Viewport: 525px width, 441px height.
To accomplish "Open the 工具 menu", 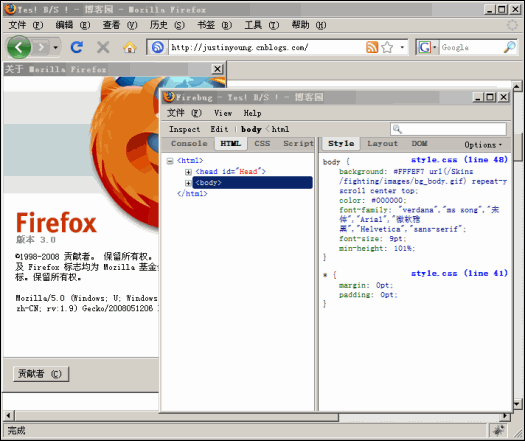I will pos(261,25).
